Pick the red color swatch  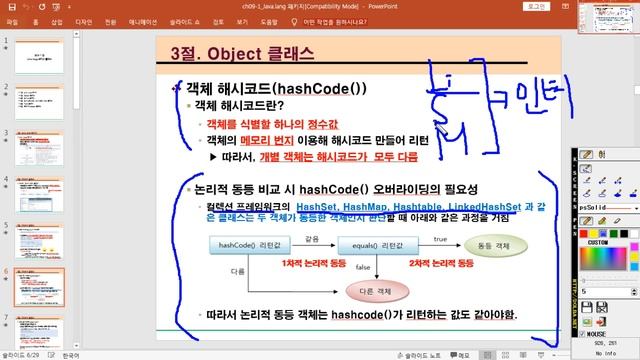[x=584, y=233]
